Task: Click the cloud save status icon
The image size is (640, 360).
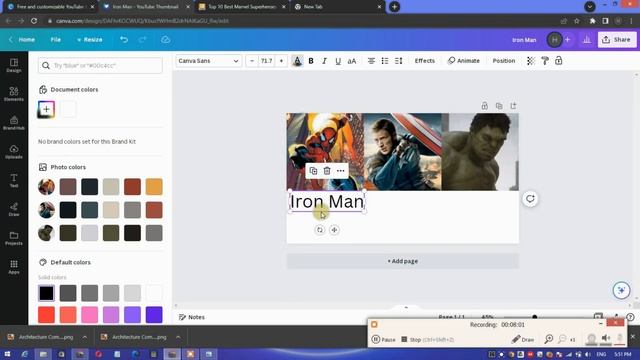Action: coord(165,40)
